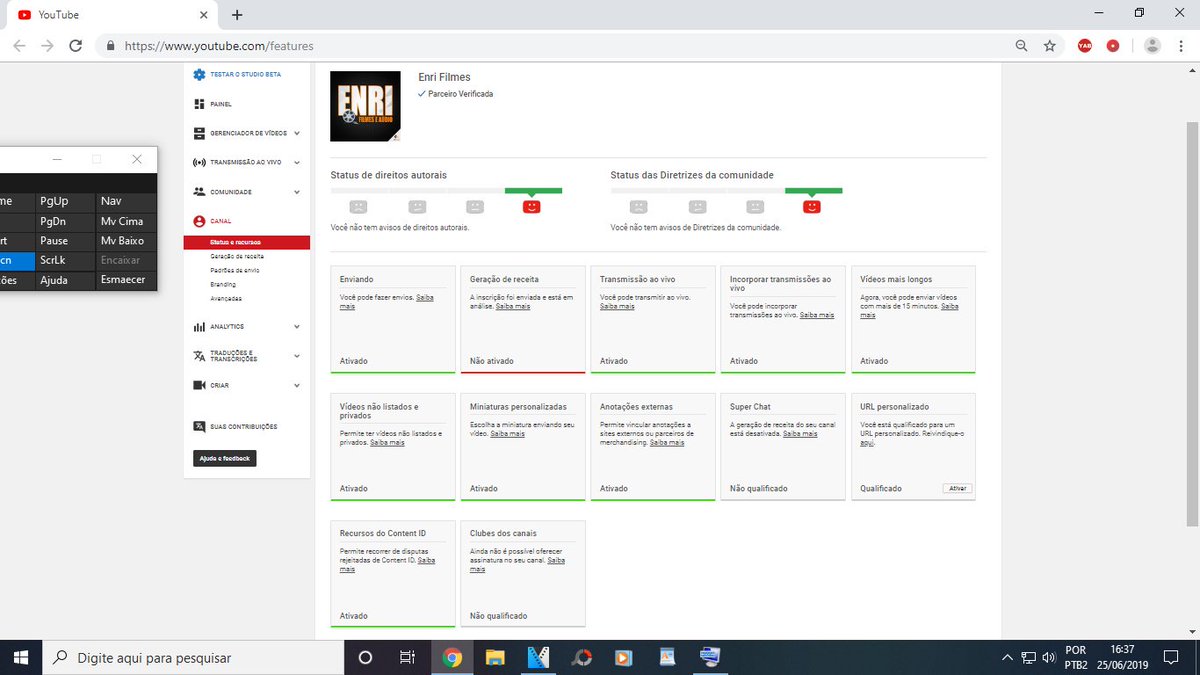Open Saiba mais in Geração de receita card
The width and height of the screenshot is (1200, 675).
[513, 306]
